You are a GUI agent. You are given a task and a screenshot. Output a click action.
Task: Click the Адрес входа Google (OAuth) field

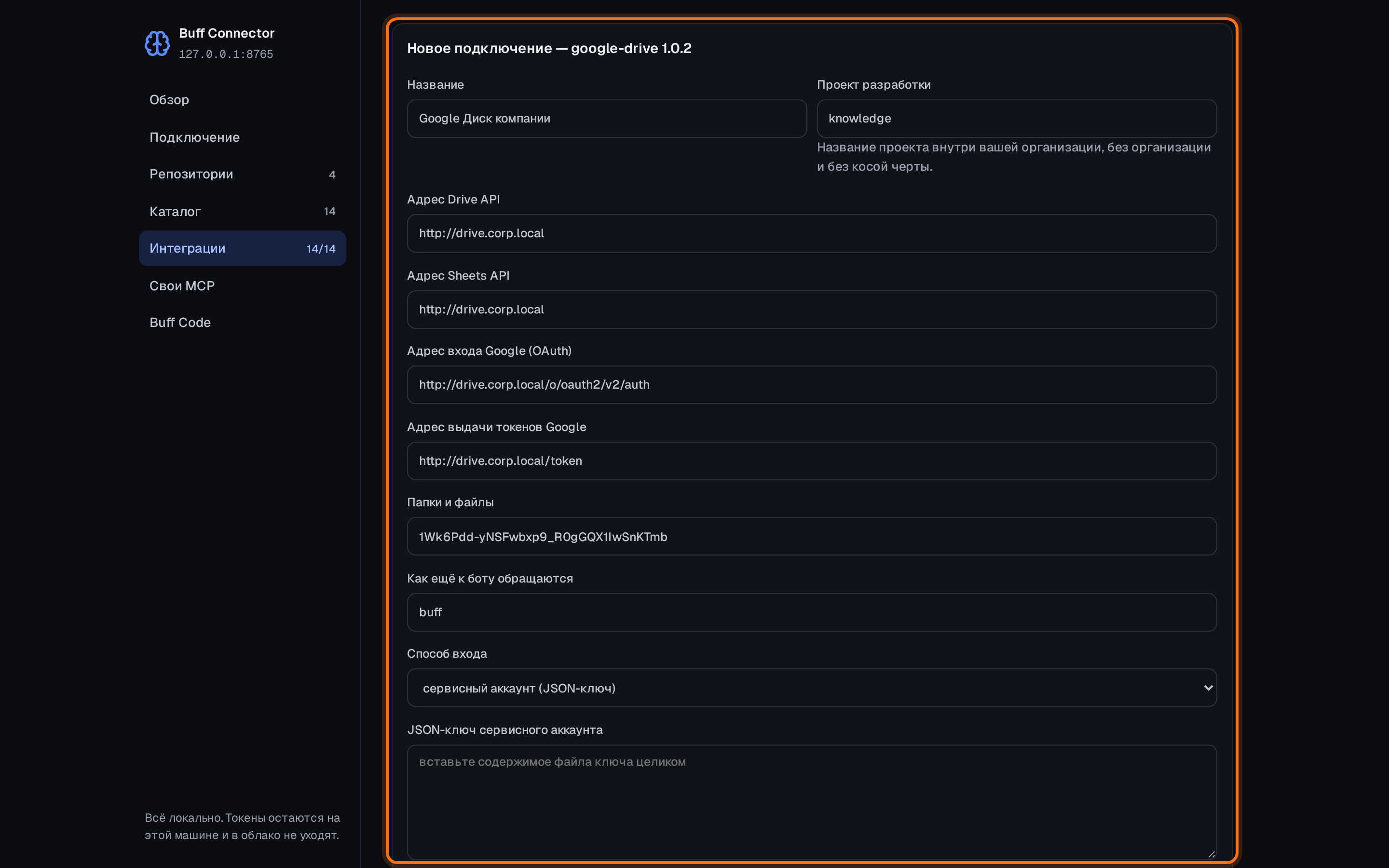pos(812,385)
